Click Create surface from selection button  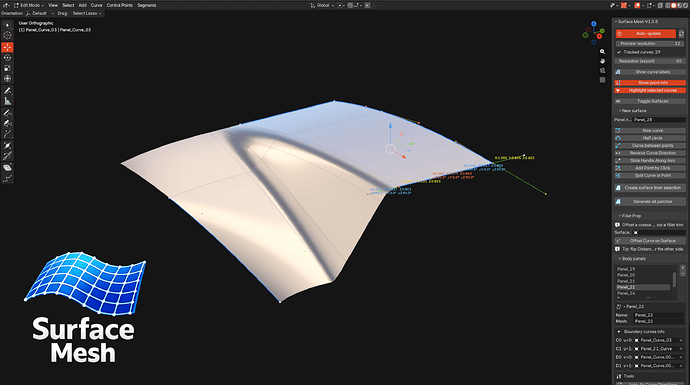650,188
